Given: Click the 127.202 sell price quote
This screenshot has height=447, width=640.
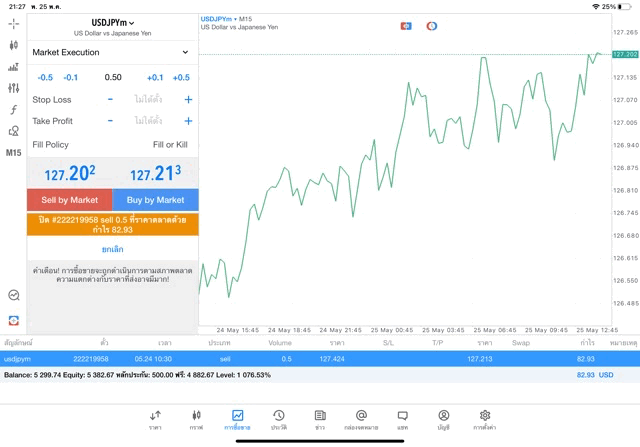Looking at the screenshot, I should tap(70, 173).
